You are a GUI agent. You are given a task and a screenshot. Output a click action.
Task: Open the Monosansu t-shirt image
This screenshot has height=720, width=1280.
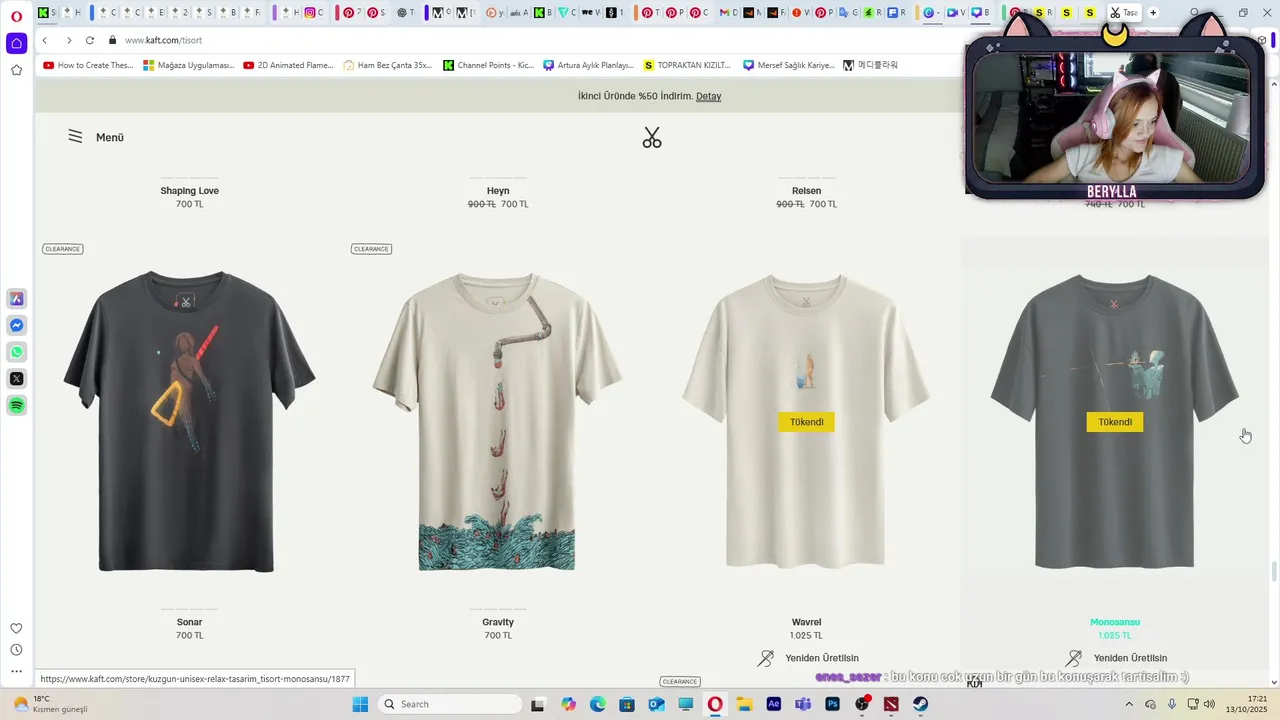[1114, 420]
